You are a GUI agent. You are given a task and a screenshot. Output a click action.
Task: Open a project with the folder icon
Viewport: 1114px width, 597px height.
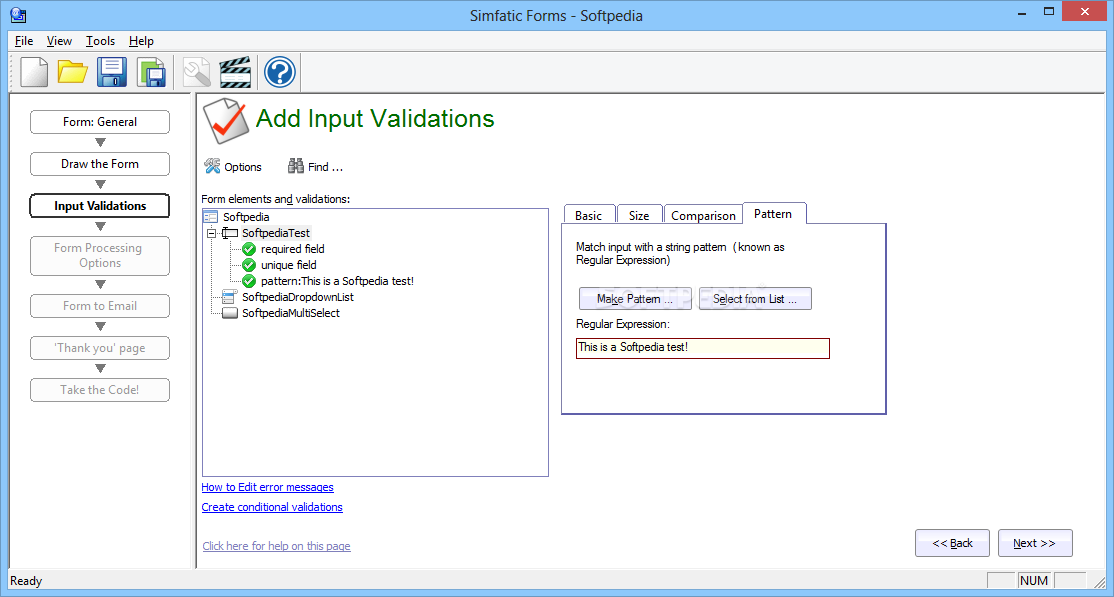72,72
